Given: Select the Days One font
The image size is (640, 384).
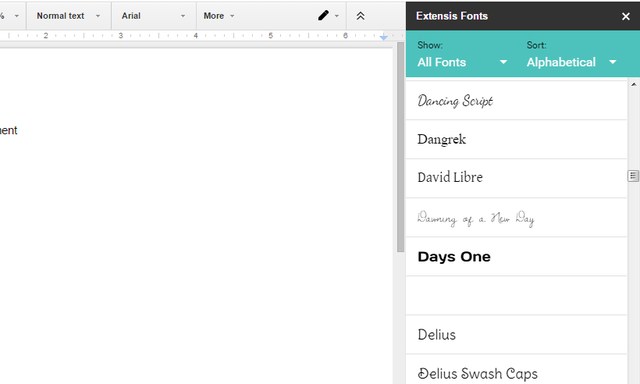Looking at the screenshot, I should click(x=516, y=257).
